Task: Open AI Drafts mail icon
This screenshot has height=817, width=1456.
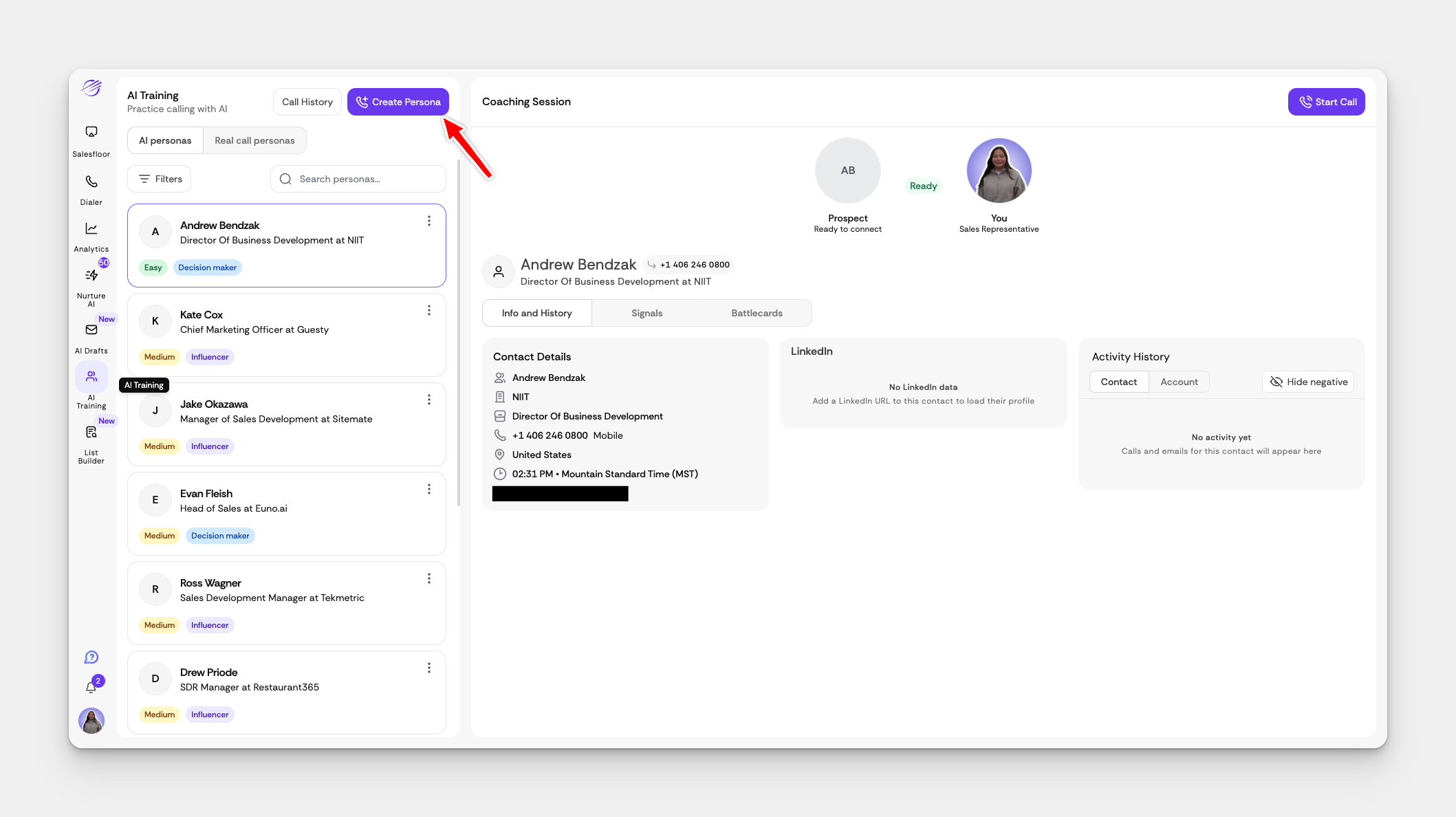Action: click(x=91, y=330)
